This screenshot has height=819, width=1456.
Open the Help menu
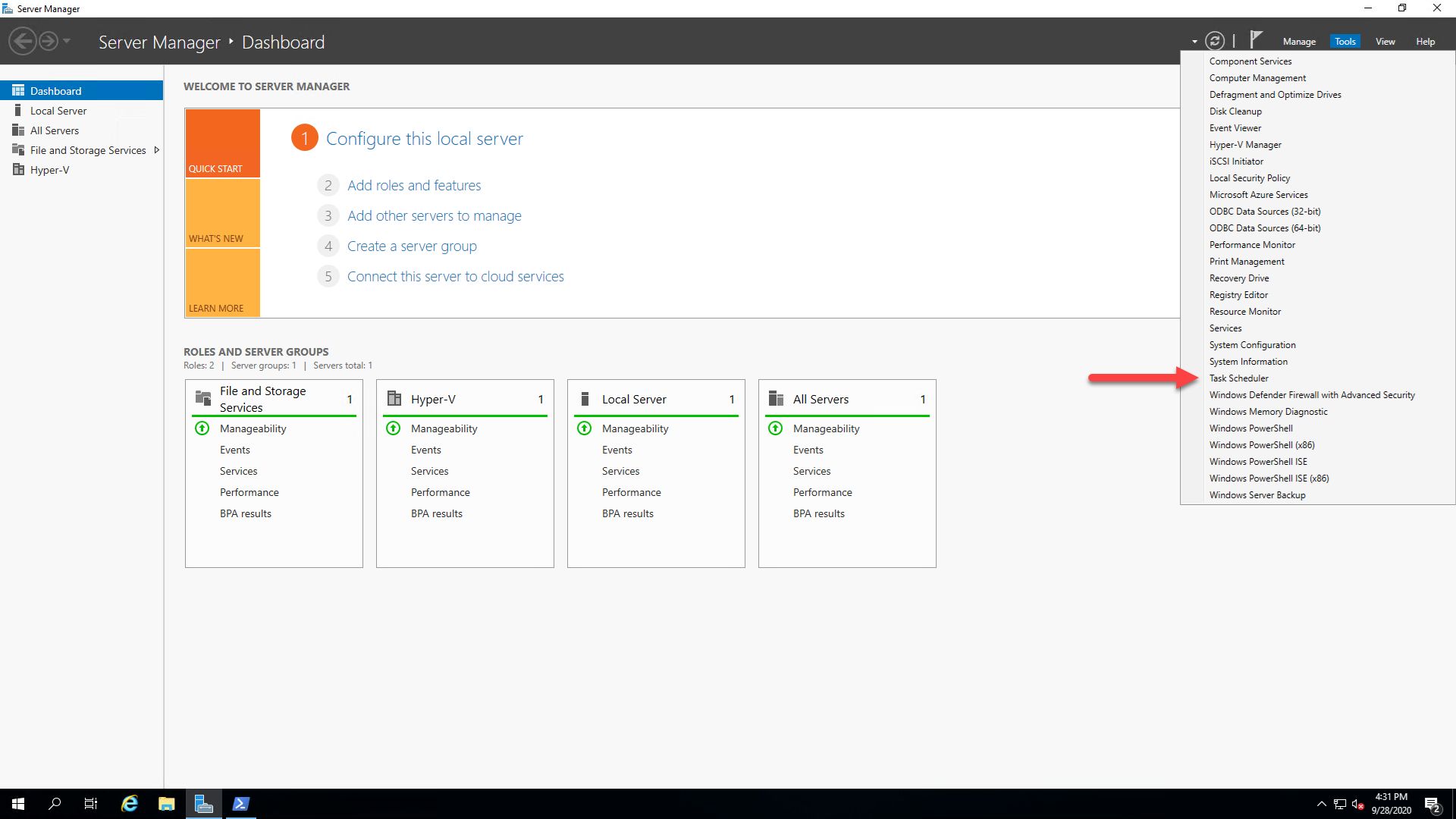[x=1426, y=42]
